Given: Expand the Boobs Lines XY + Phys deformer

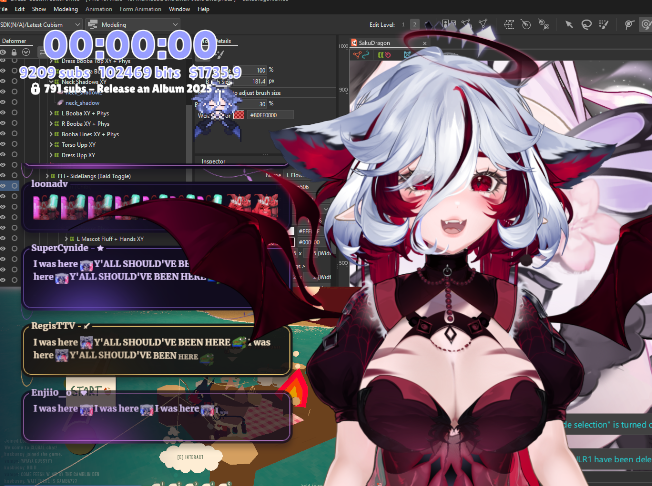Looking at the screenshot, I should click(51, 134).
